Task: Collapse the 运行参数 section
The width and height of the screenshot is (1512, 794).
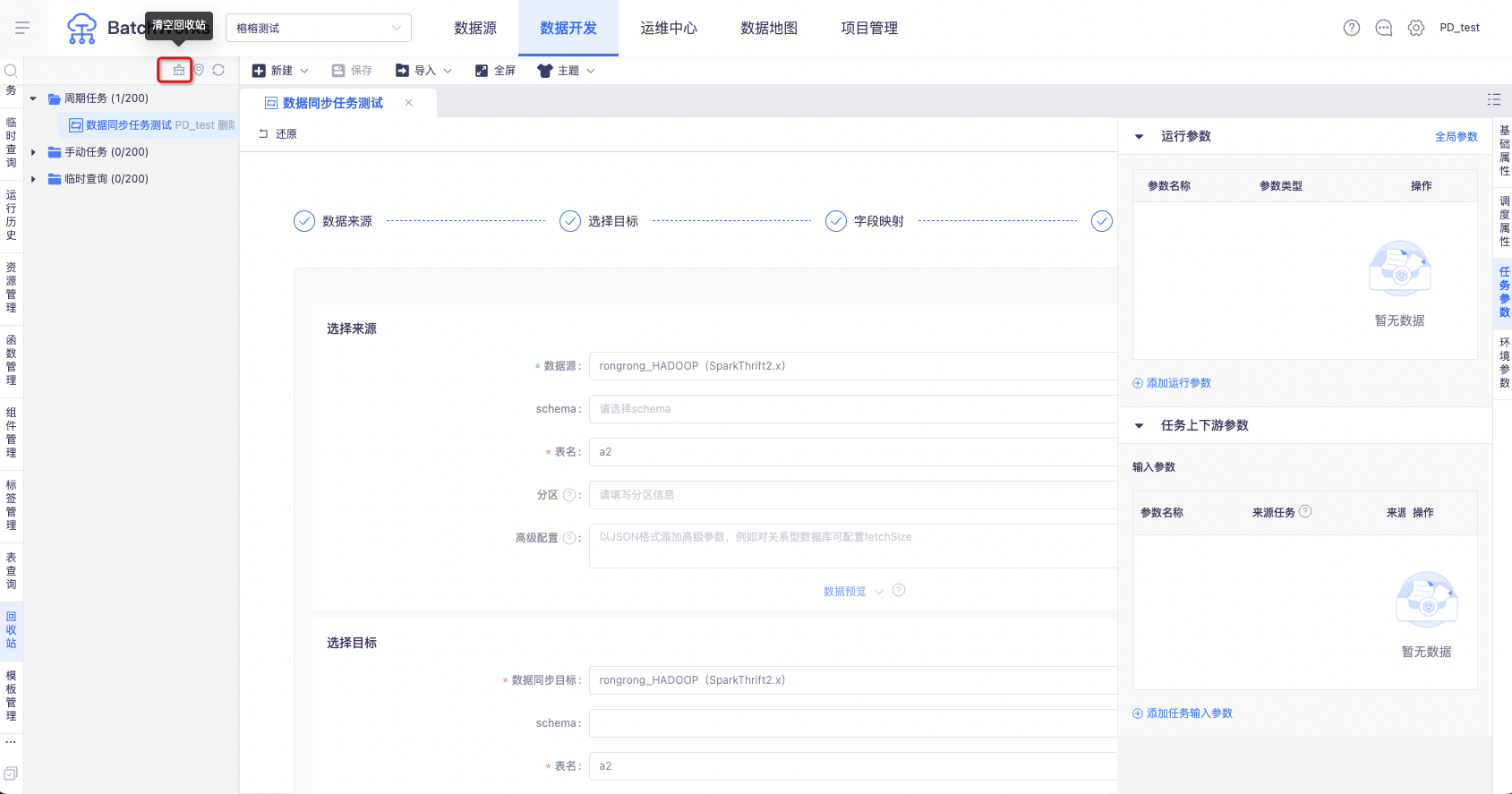Action: point(1140,137)
